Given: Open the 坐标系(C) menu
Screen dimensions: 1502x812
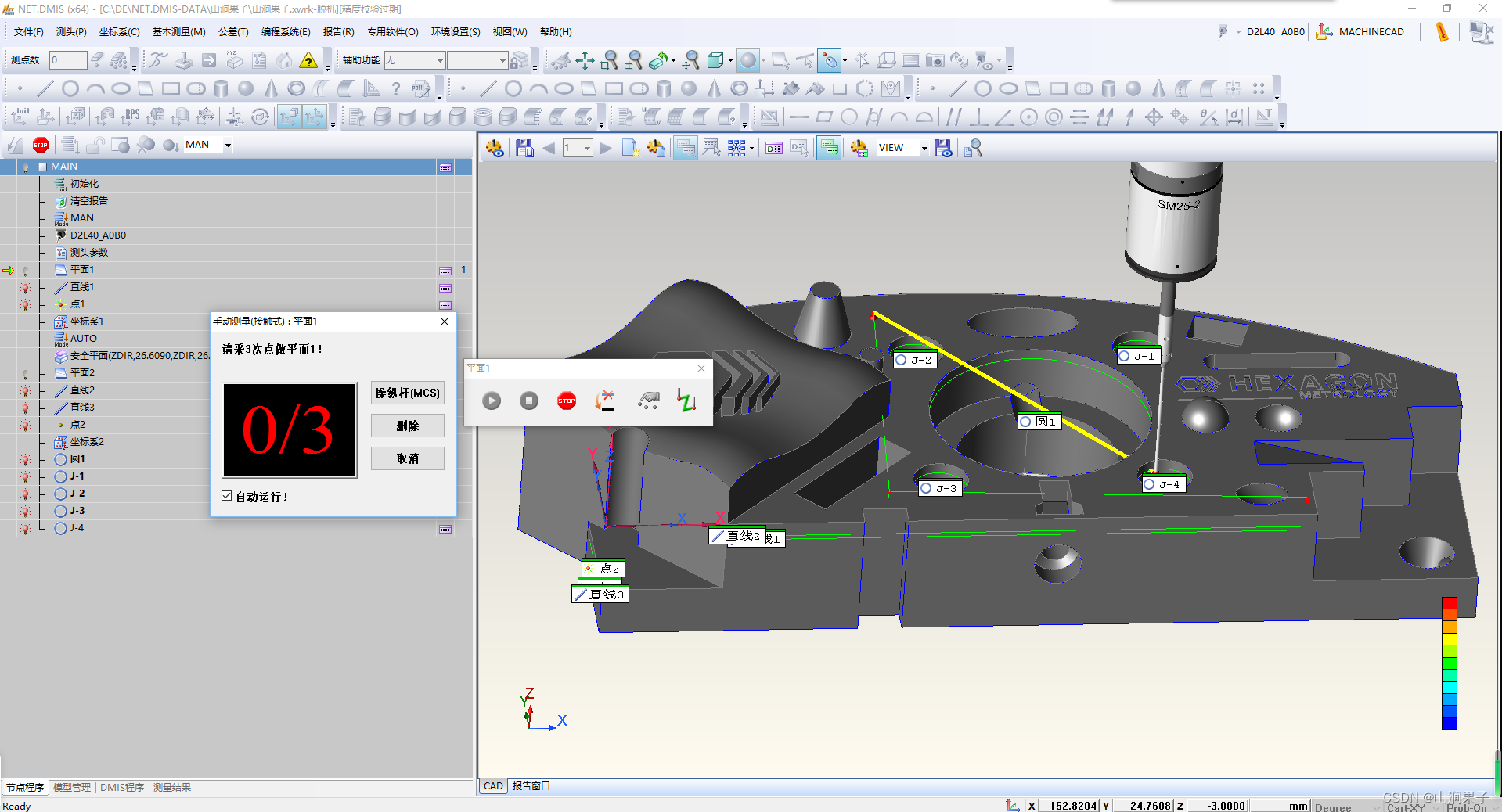Looking at the screenshot, I should point(119,32).
